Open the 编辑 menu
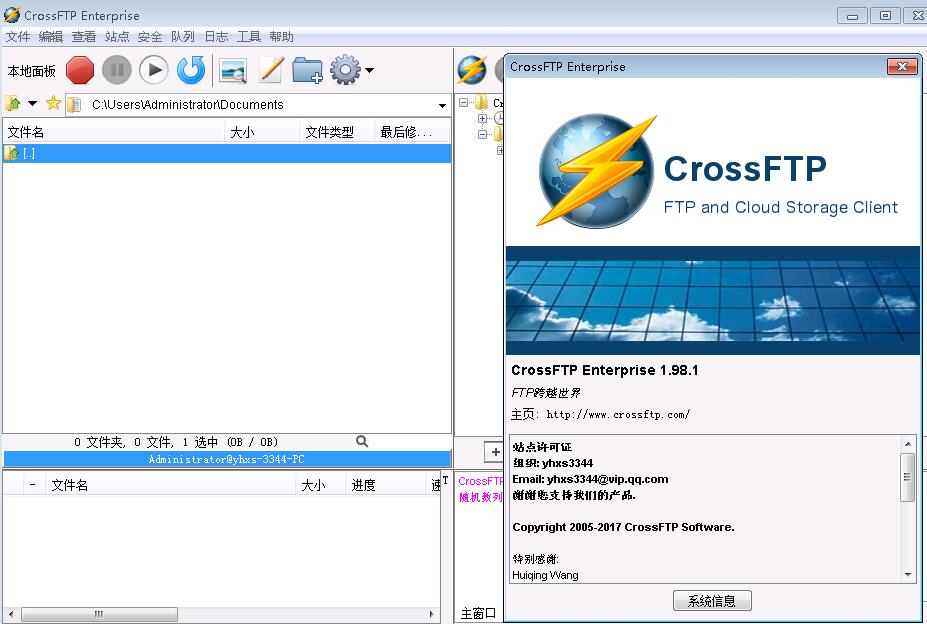927x624 pixels. pos(51,37)
